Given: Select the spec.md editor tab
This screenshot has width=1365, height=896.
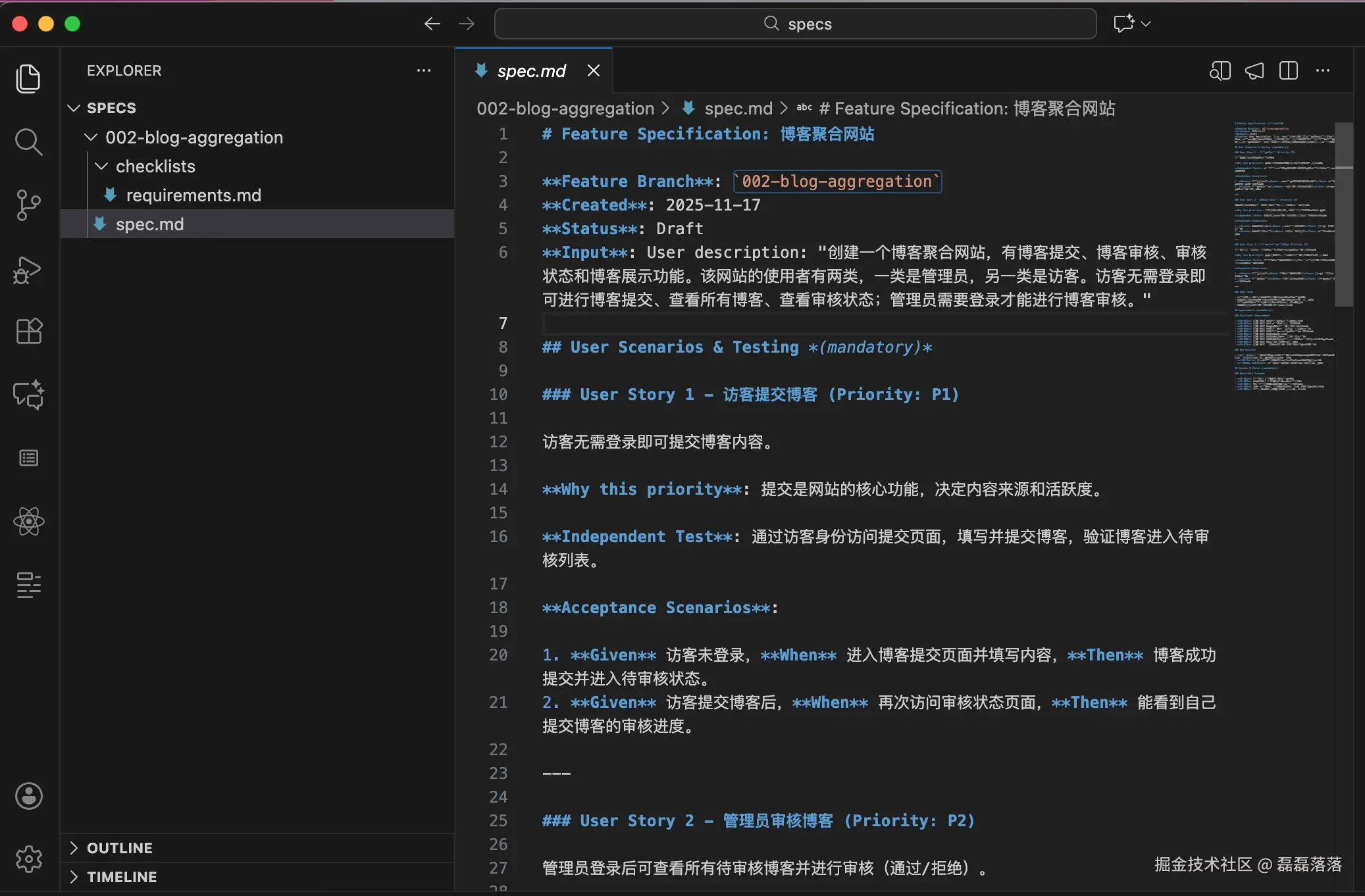Looking at the screenshot, I should [530, 70].
